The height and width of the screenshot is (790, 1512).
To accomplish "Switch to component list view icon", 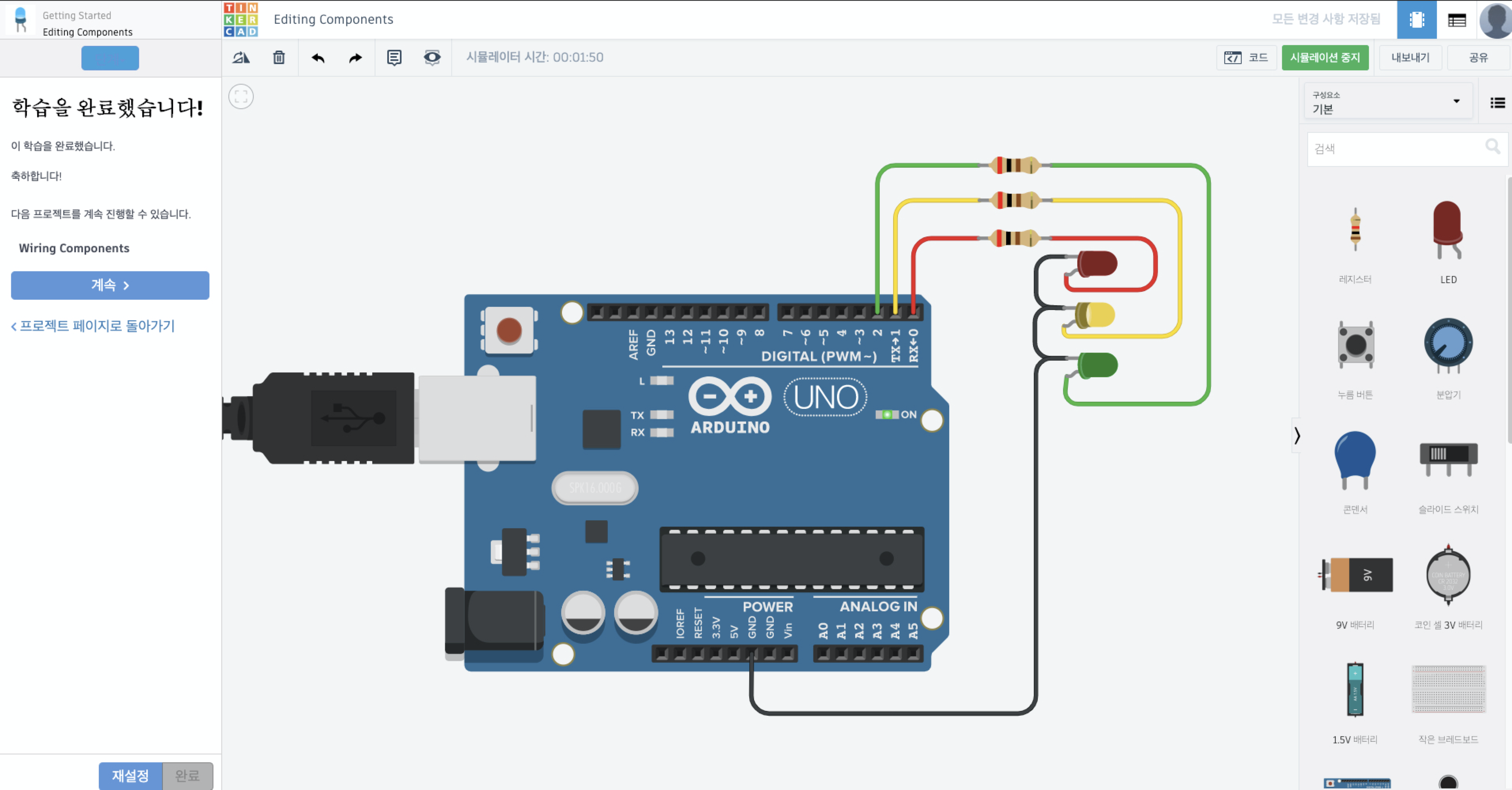I will 1457,21.
